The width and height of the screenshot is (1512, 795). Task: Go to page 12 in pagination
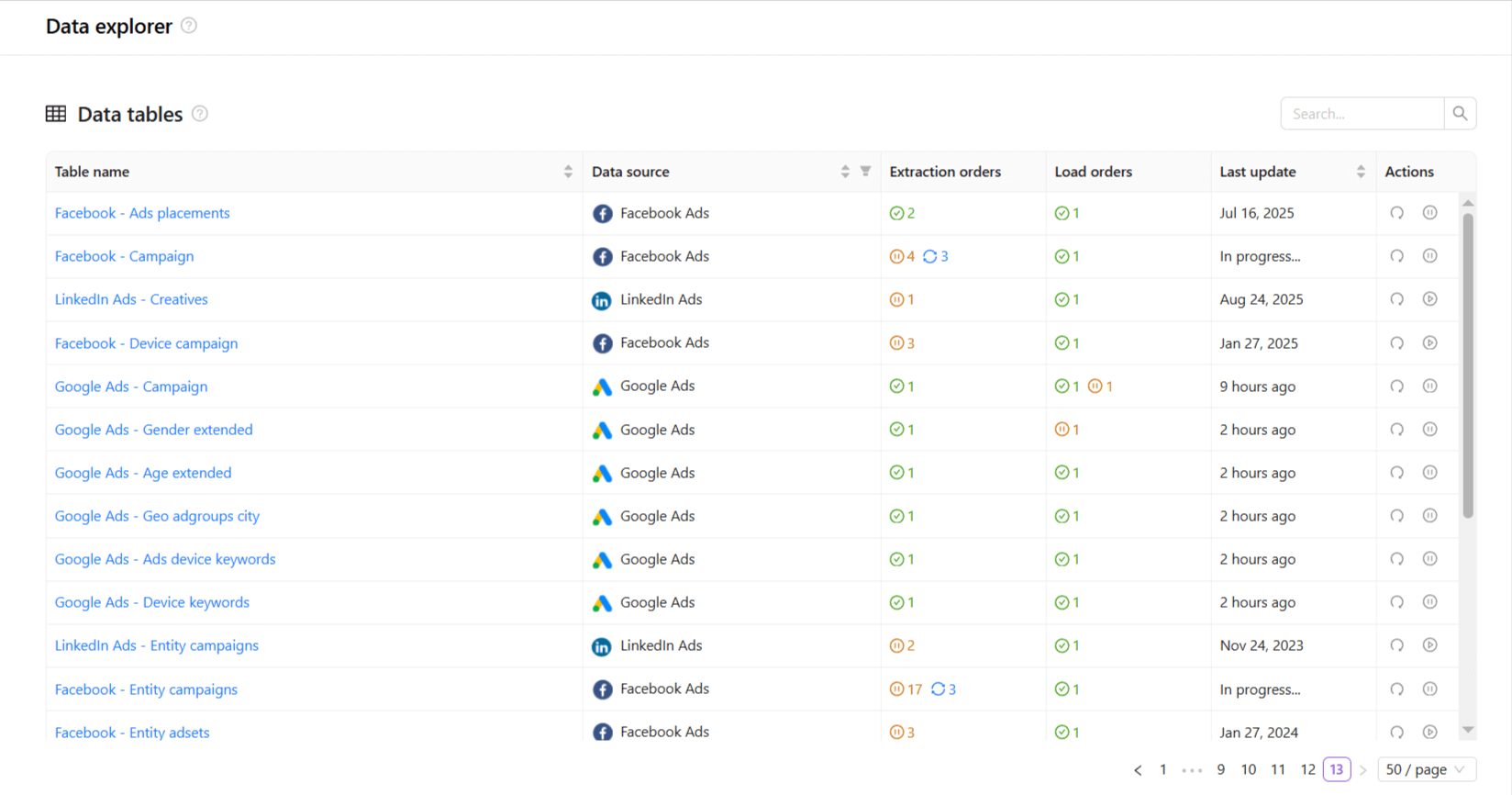point(1307,769)
